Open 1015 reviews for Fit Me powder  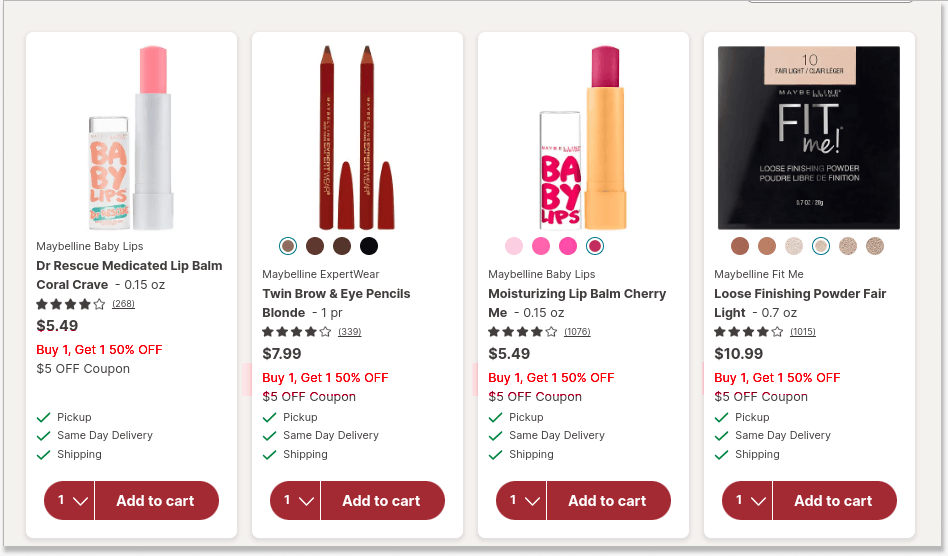click(x=803, y=332)
